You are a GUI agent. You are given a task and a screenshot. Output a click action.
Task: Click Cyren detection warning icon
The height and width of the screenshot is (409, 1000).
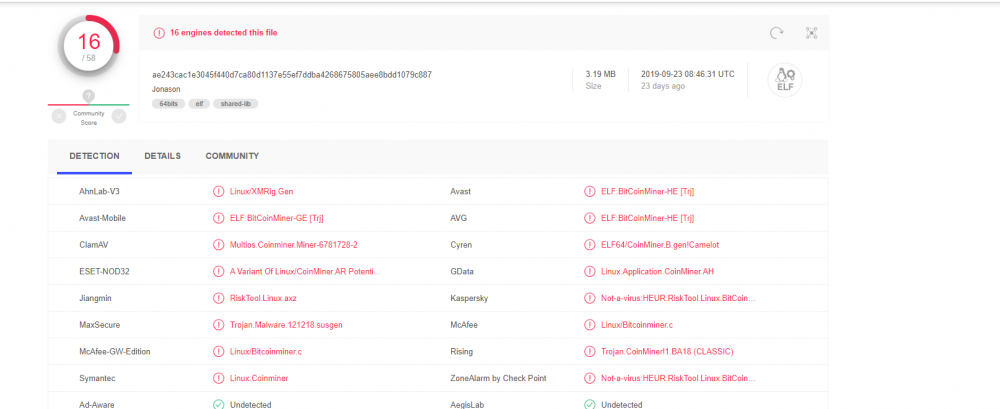[x=589, y=245]
